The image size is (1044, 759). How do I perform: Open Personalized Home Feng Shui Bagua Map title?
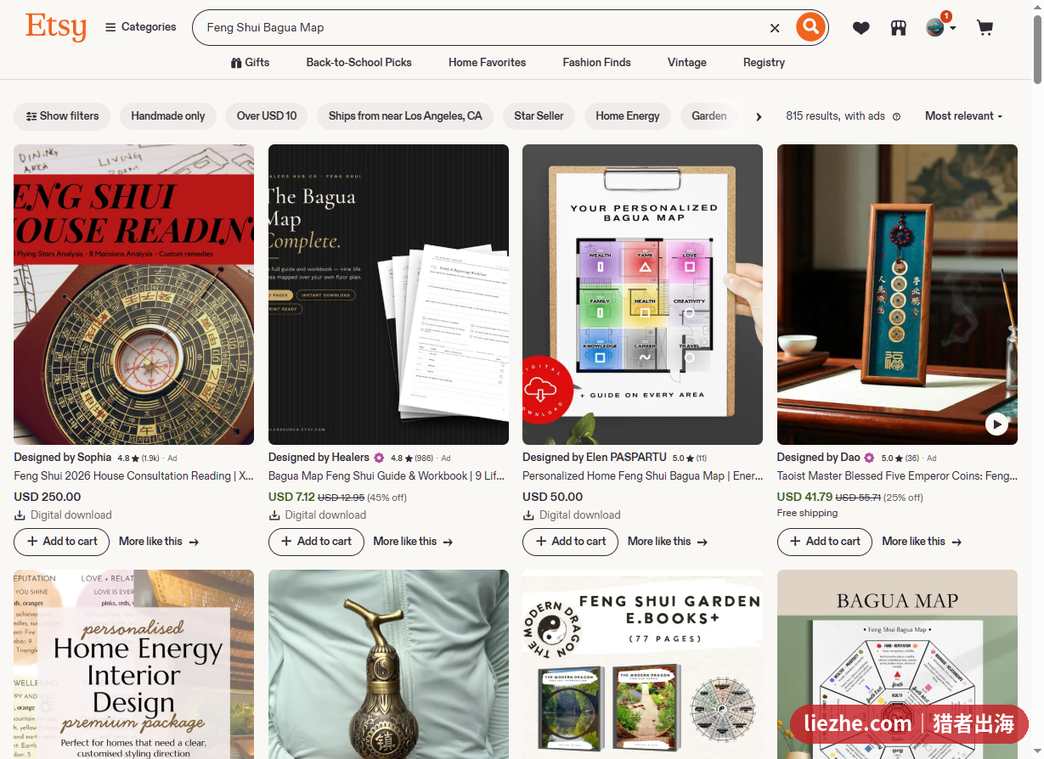[x=643, y=476]
